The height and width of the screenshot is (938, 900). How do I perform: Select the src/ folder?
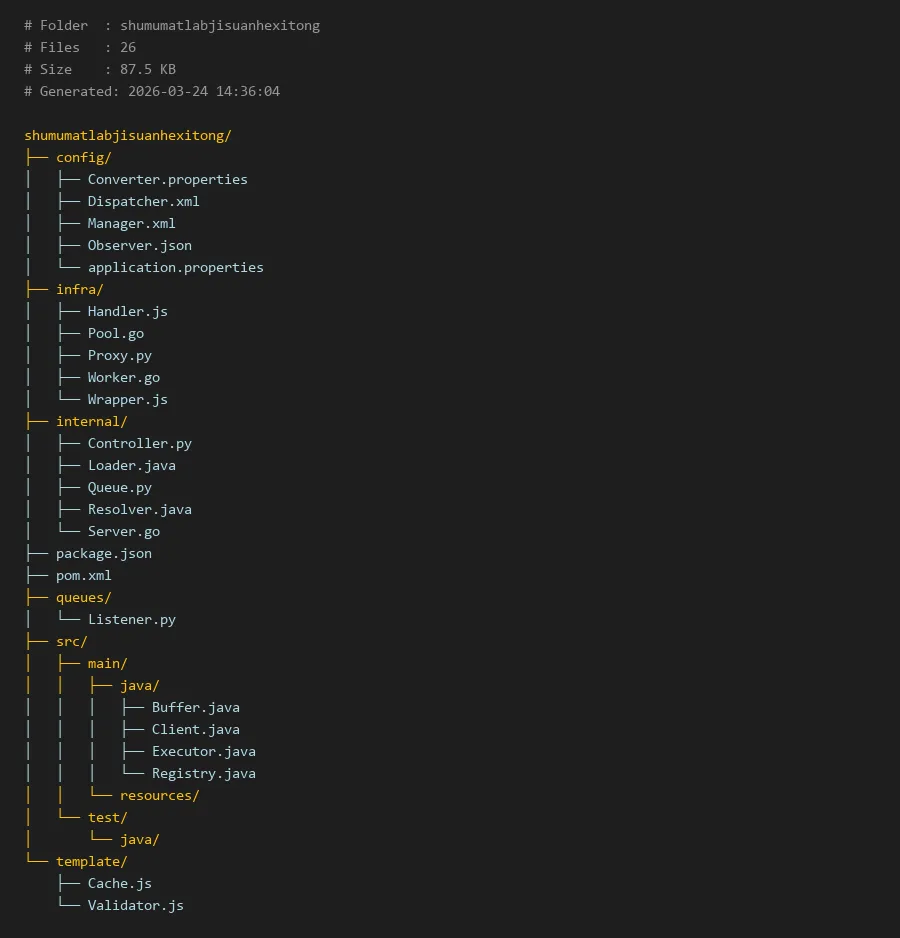[71, 641]
